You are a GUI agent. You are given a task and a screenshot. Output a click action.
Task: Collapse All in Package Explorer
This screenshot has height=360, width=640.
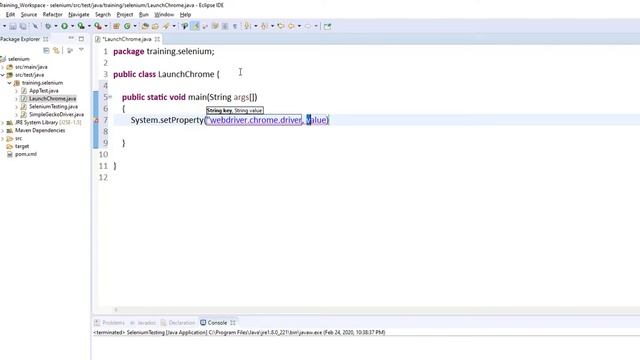tap(46, 50)
